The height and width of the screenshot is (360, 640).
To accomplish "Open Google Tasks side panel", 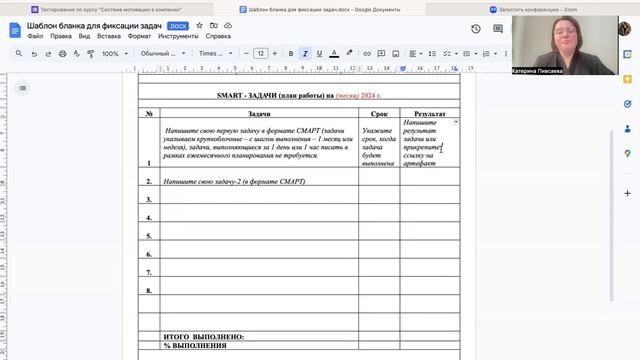I will [627, 104].
